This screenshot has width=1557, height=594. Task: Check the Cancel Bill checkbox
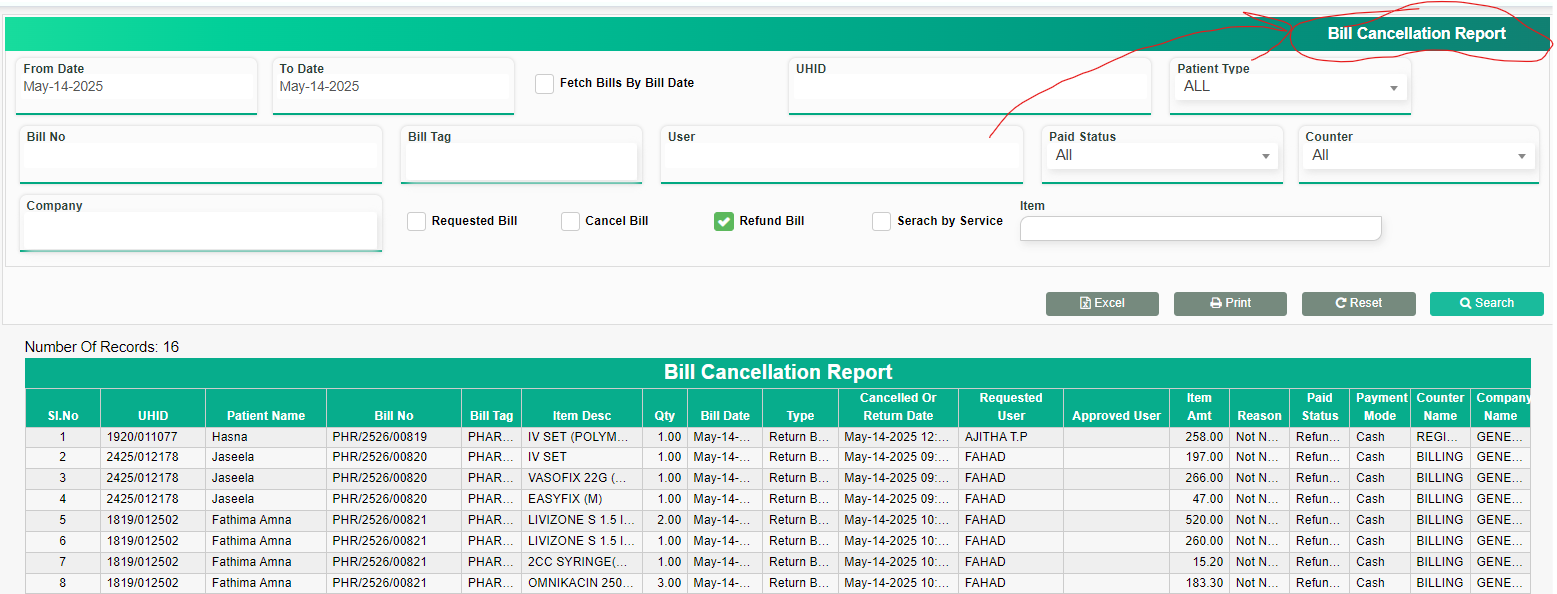pos(570,222)
